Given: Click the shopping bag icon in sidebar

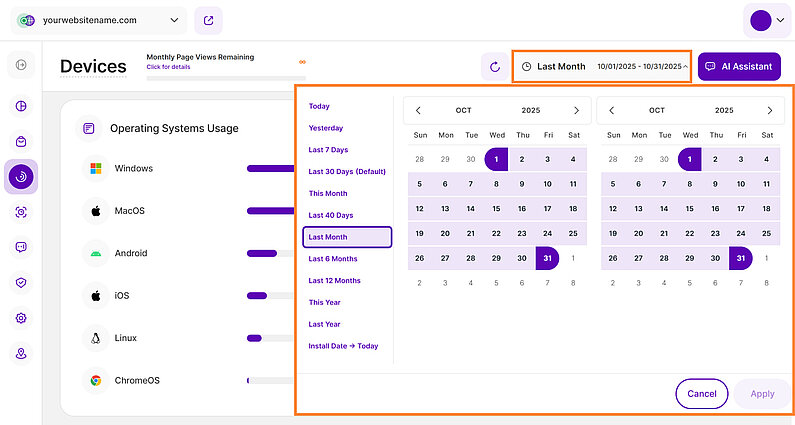Looking at the screenshot, I should (x=21, y=142).
